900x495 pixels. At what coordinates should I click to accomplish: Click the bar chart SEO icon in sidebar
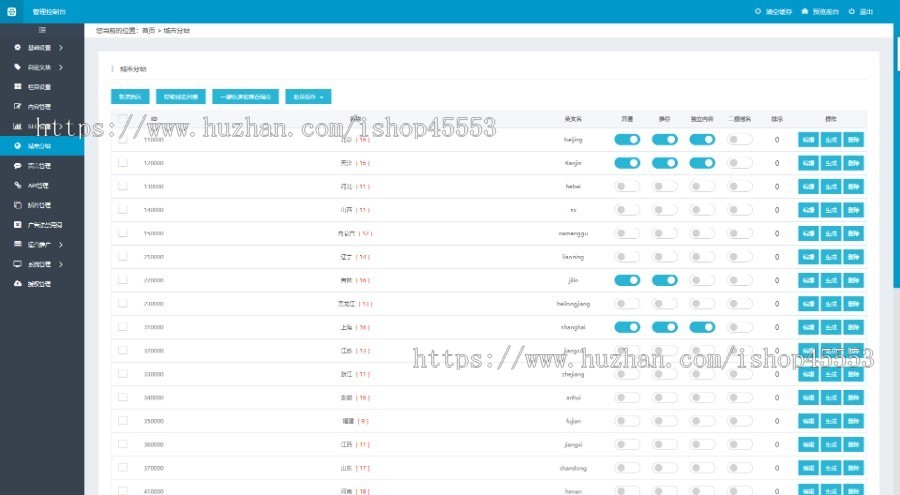click(x=17, y=126)
